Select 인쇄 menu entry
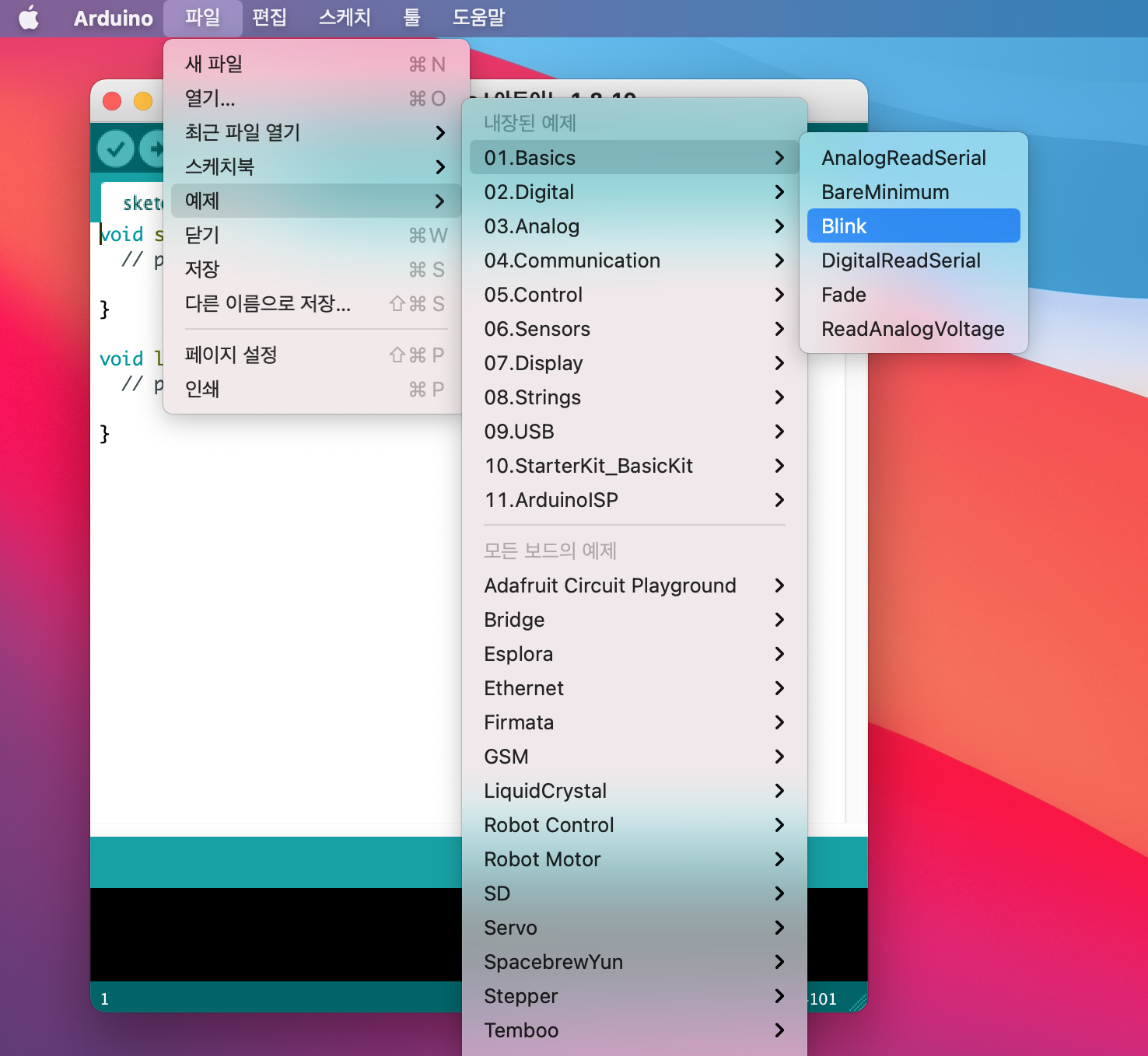The width and height of the screenshot is (1148, 1056). click(317, 389)
